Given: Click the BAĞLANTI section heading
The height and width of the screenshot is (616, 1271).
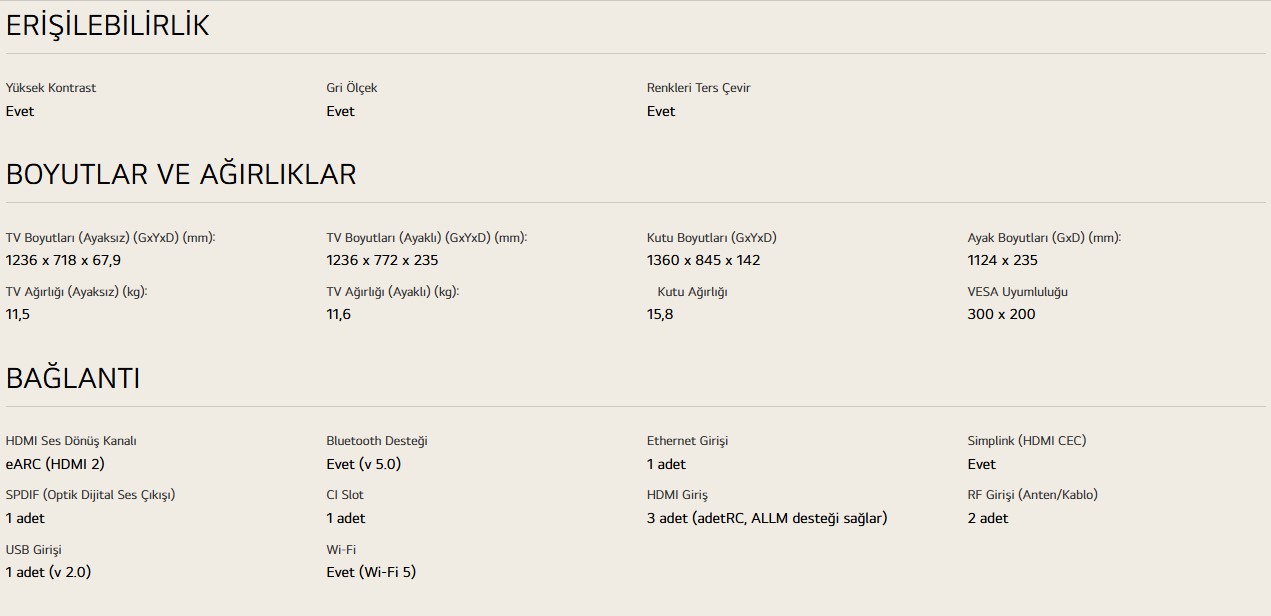Looking at the screenshot, I should (x=73, y=378).
